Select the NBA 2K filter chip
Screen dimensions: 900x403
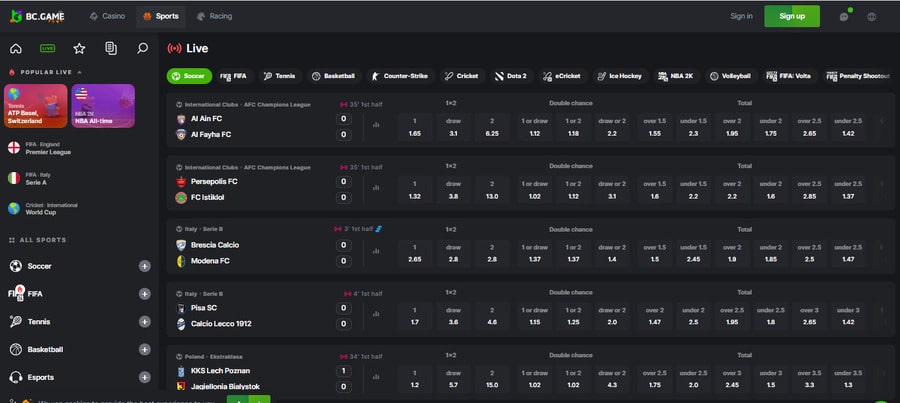[677, 76]
